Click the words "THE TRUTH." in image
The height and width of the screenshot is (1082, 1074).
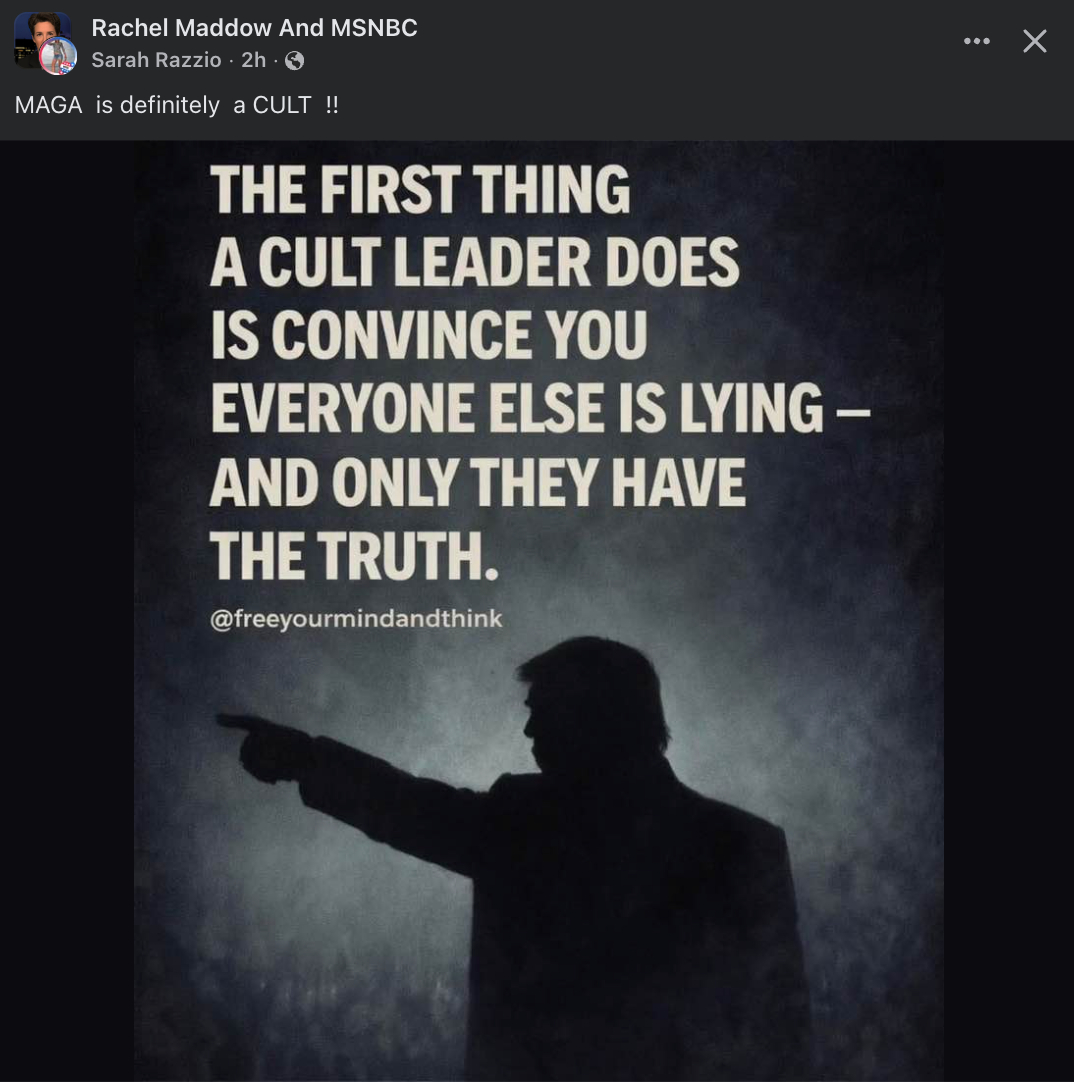coord(354,554)
